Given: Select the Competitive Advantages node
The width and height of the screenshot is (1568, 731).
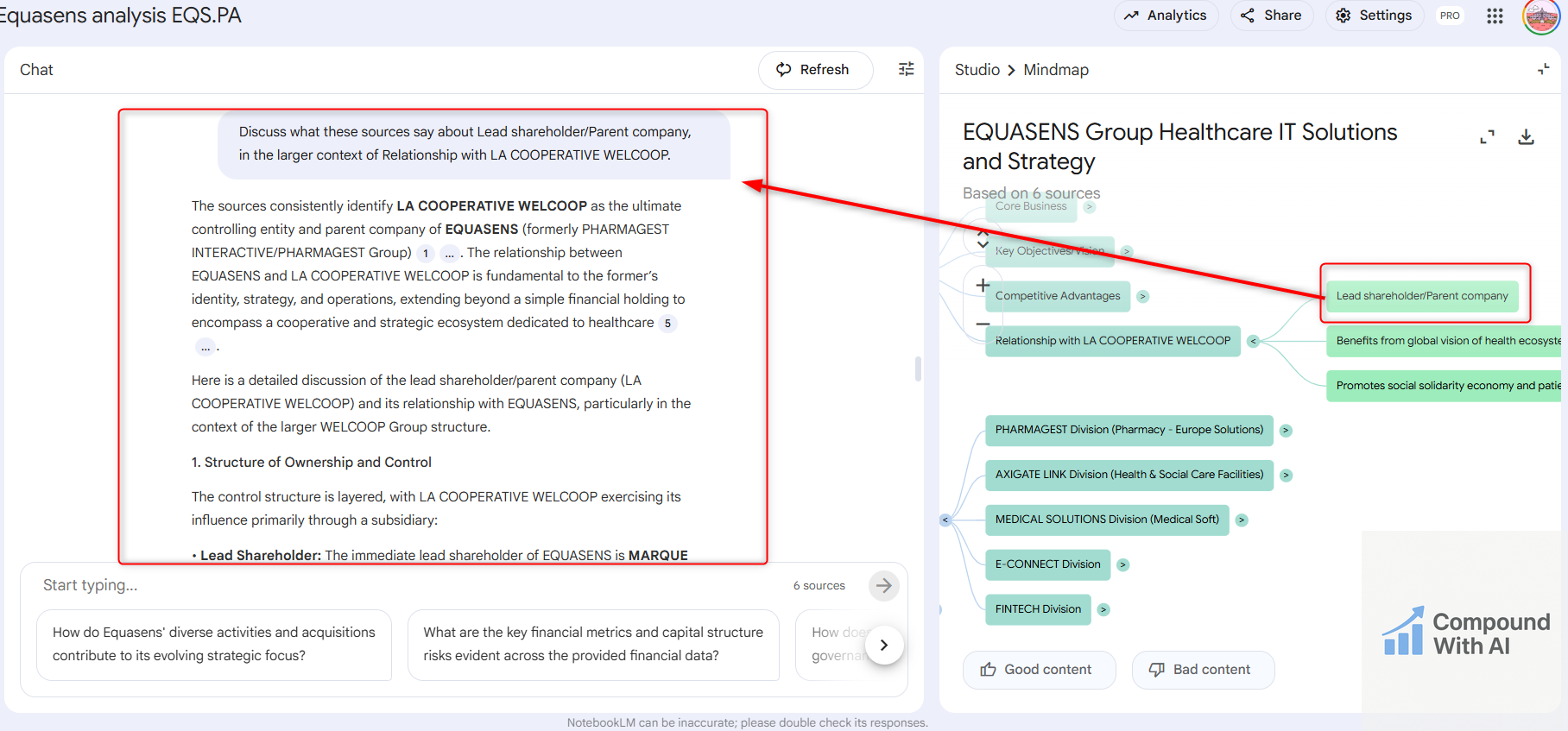Looking at the screenshot, I should (1058, 296).
